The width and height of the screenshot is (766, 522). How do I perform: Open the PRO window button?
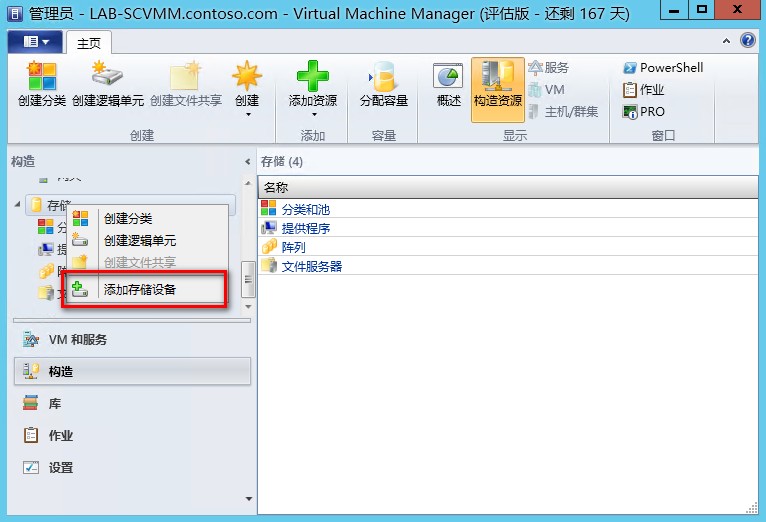pos(643,112)
